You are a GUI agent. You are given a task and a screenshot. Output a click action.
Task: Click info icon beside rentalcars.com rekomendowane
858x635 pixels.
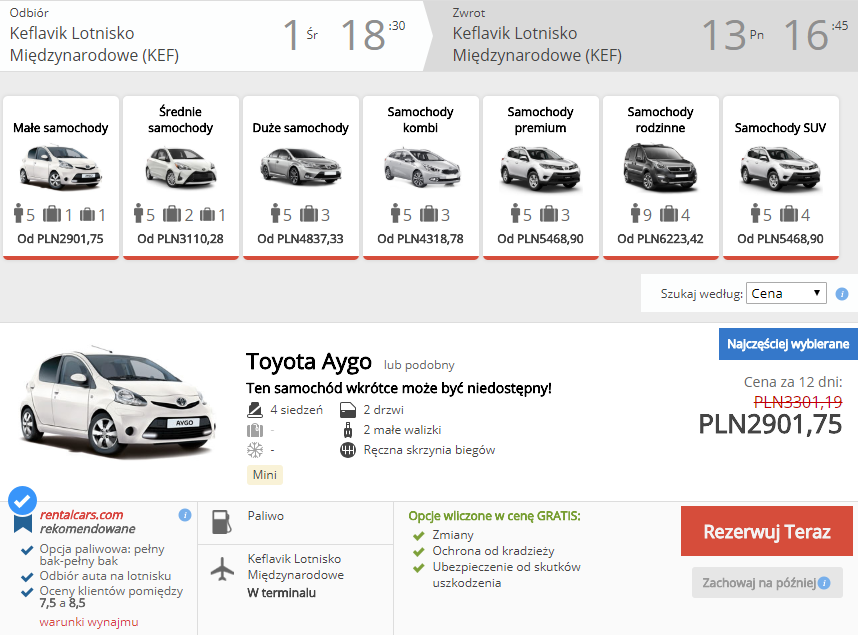coord(185,515)
